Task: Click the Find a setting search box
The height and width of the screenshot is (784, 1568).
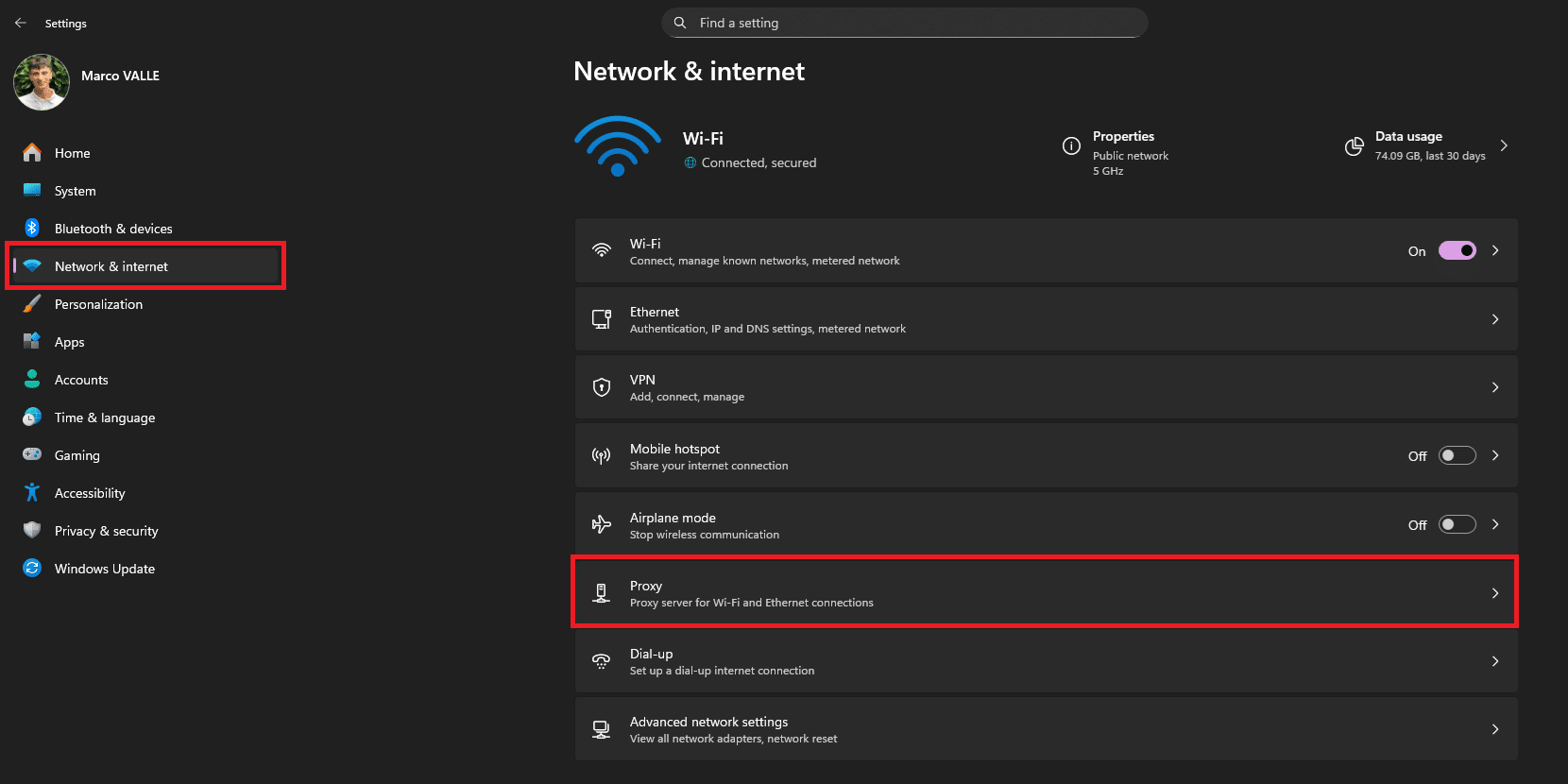Action: click(907, 23)
